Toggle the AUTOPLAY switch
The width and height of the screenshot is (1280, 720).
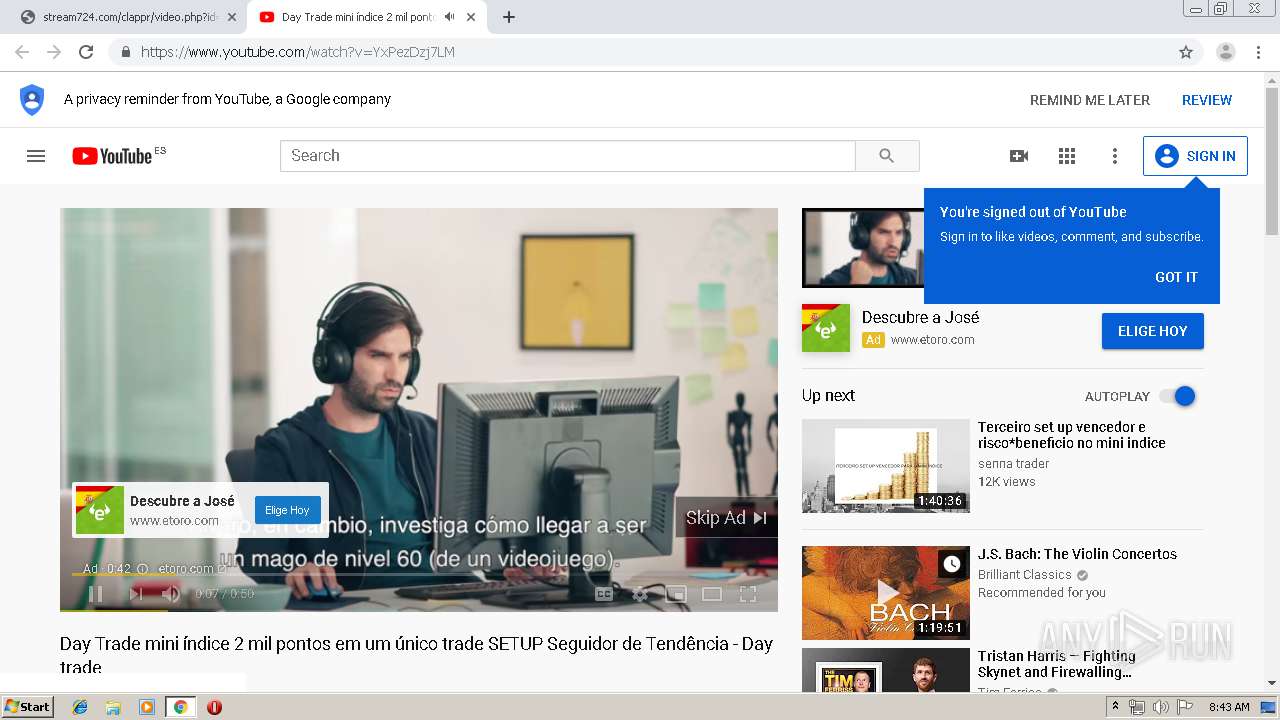point(1178,396)
